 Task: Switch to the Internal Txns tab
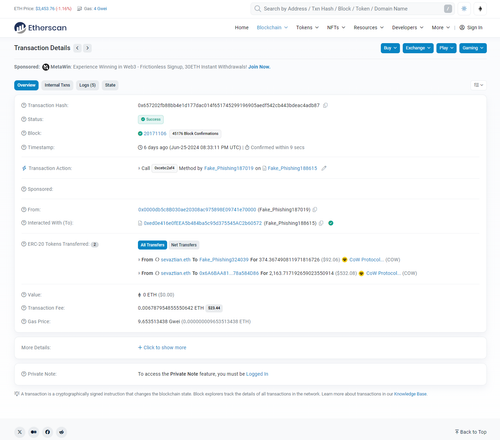[57, 85]
